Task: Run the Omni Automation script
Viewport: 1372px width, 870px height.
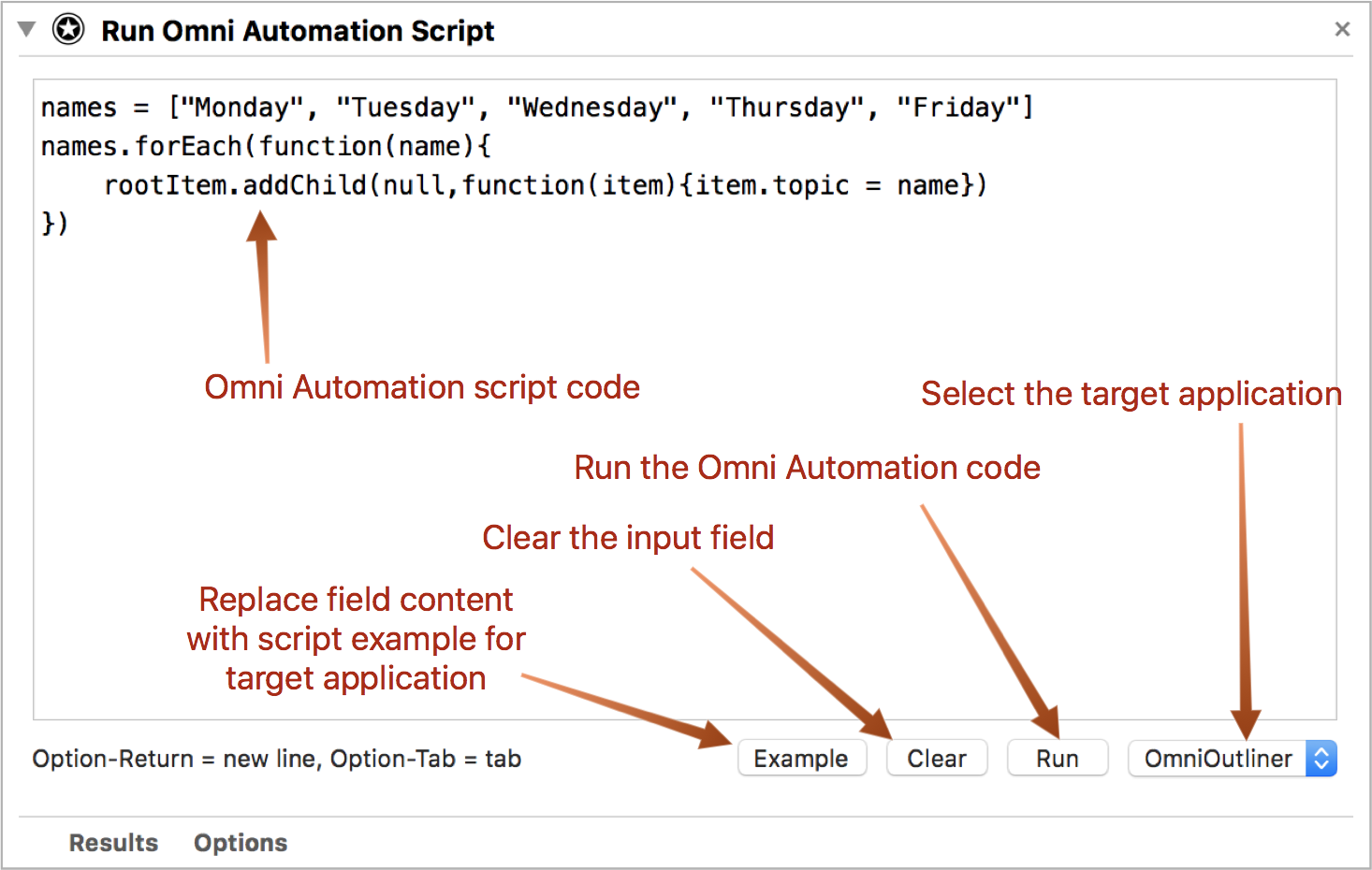Action: 1057,759
